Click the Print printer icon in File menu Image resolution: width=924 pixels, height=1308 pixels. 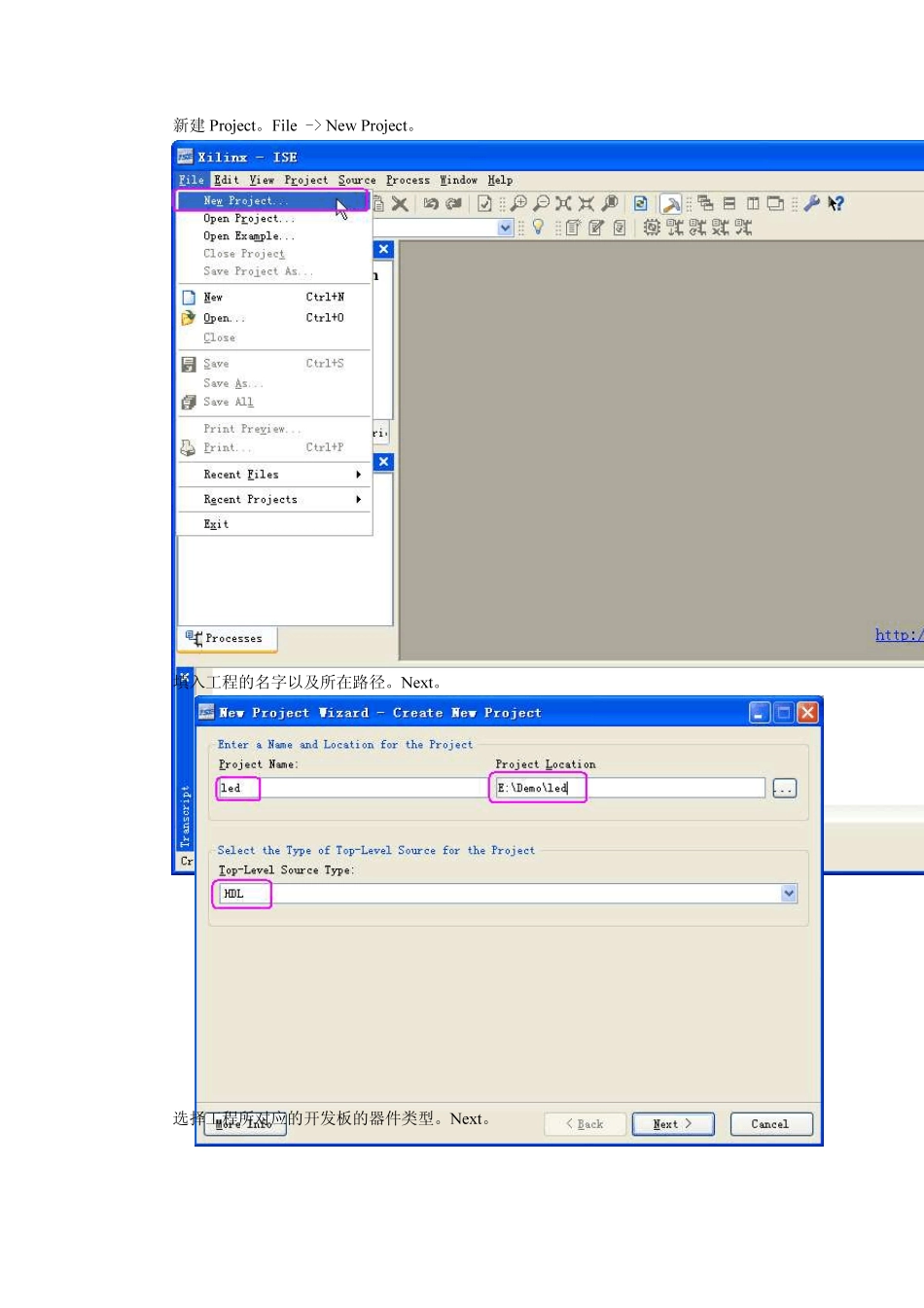point(189,447)
